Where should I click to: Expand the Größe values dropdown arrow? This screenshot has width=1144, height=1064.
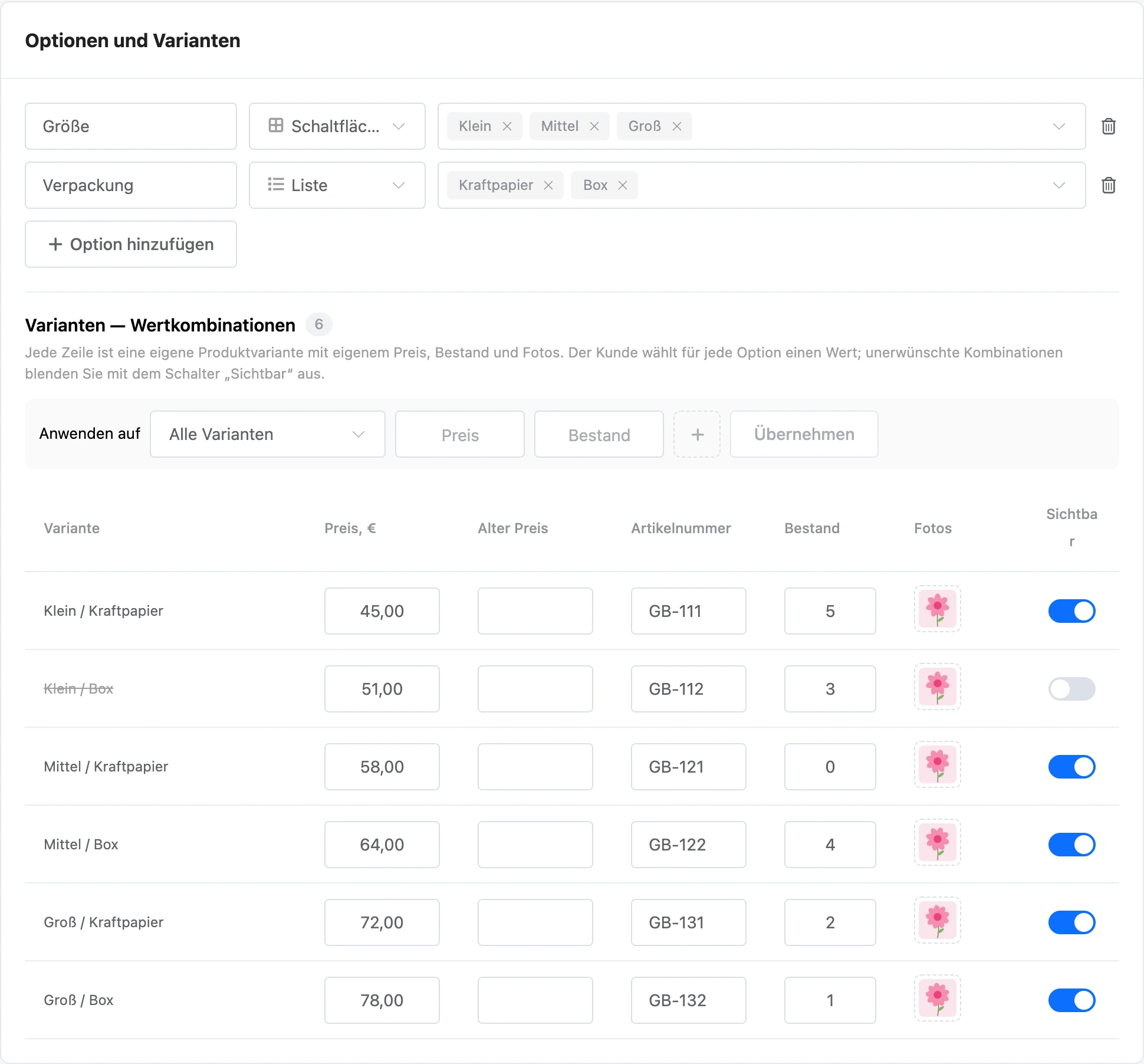[1059, 126]
